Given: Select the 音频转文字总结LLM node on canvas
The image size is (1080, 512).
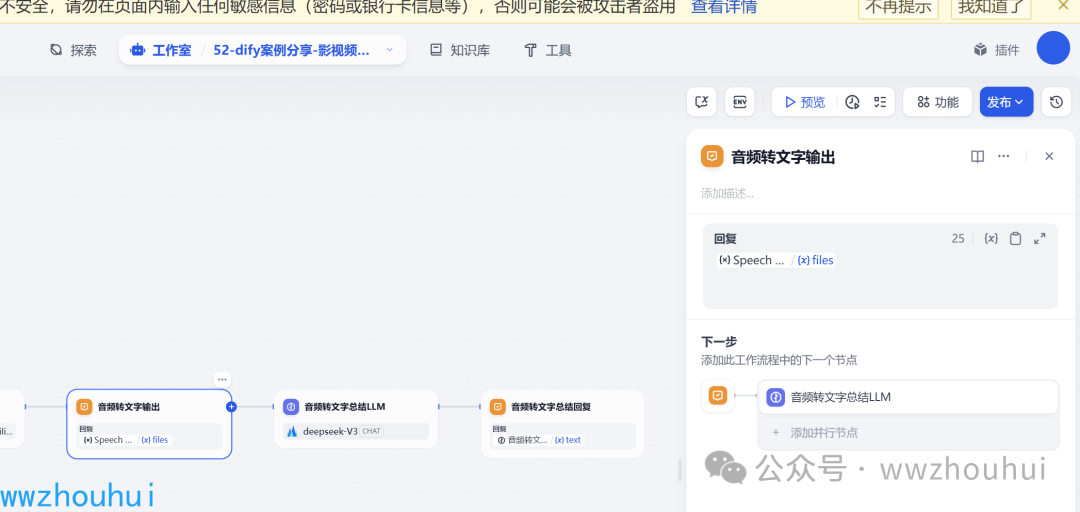Looking at the screenshot, I should tap(355, 419).
